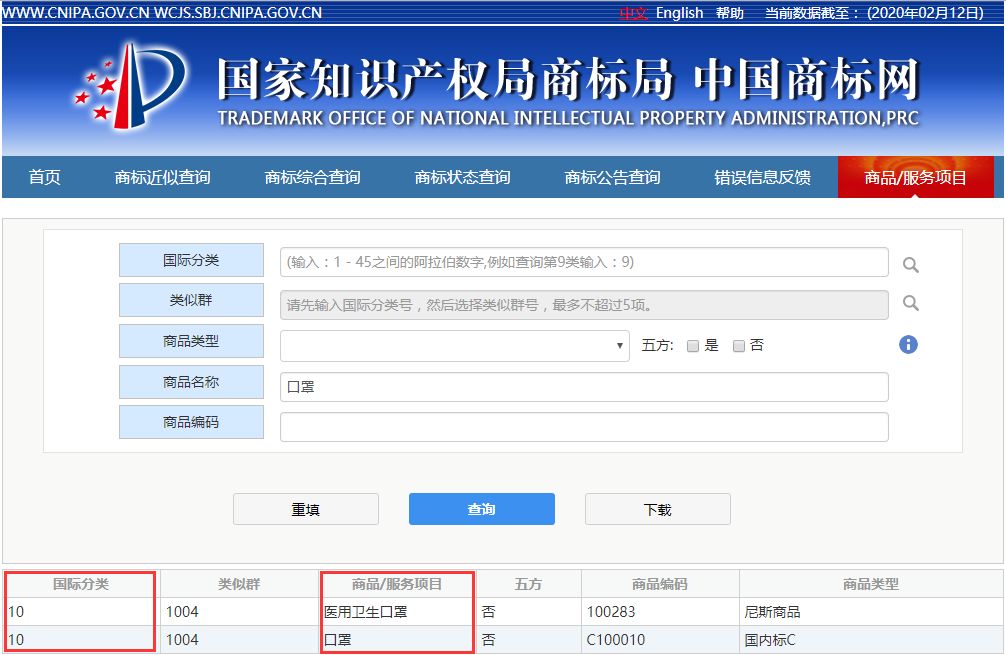
Task: Click the search magnifier beside 国际分类 field
Action: click(x=909, y=262)
